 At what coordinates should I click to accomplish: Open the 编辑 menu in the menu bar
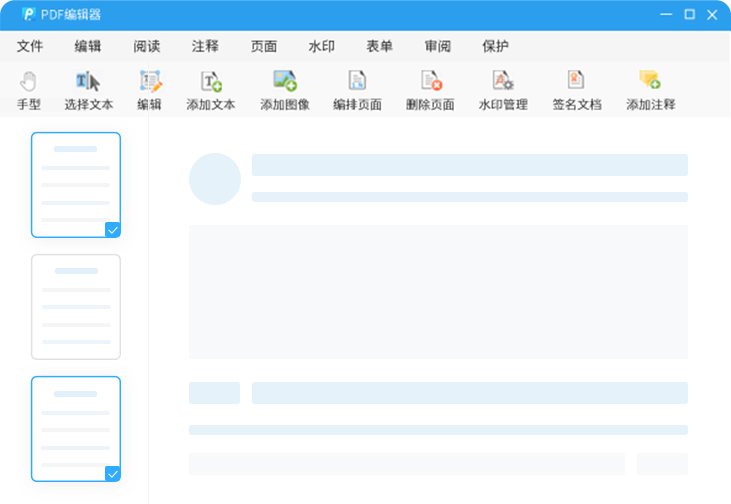point(88,46)
